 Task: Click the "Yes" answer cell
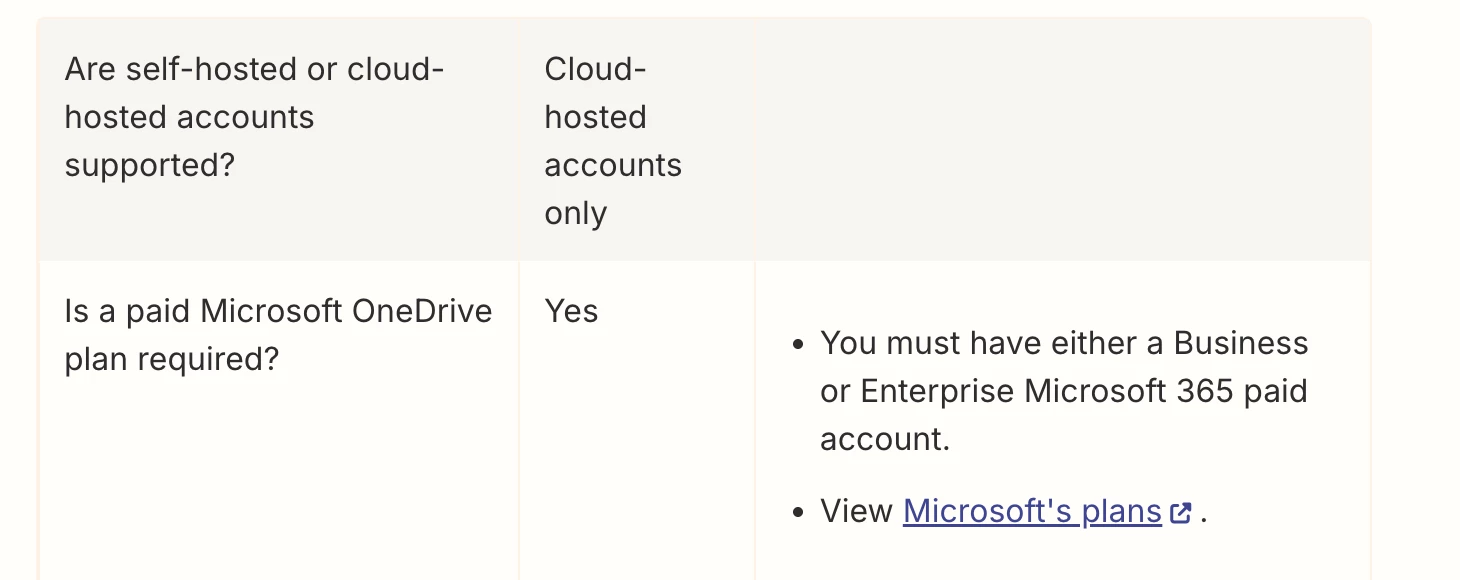click(571, 311)
